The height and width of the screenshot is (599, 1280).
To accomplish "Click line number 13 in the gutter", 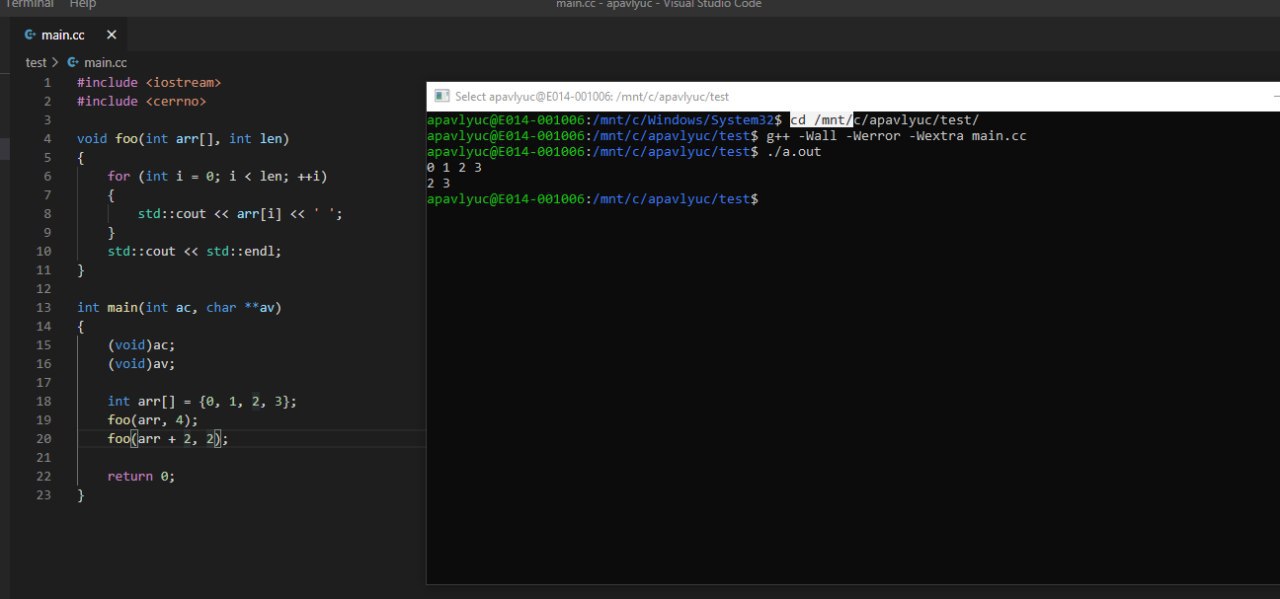I will tap(43, 307).
